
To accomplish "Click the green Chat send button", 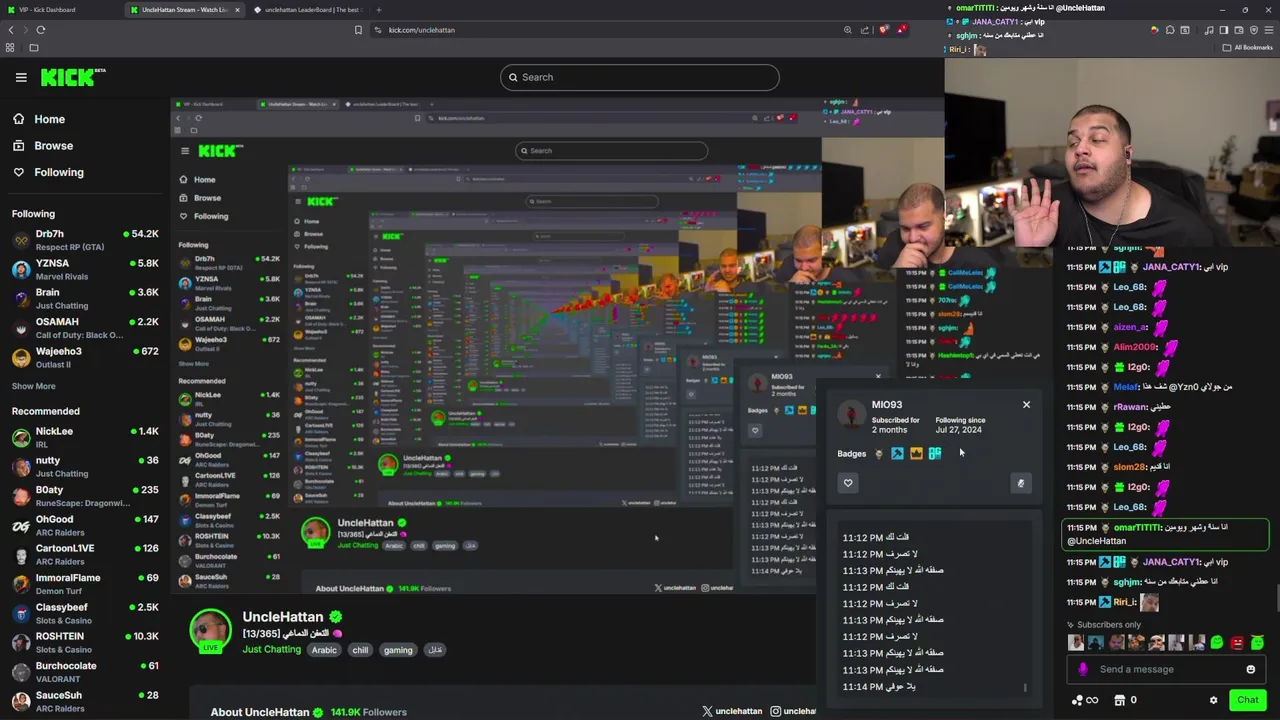I will [1247, 700].
